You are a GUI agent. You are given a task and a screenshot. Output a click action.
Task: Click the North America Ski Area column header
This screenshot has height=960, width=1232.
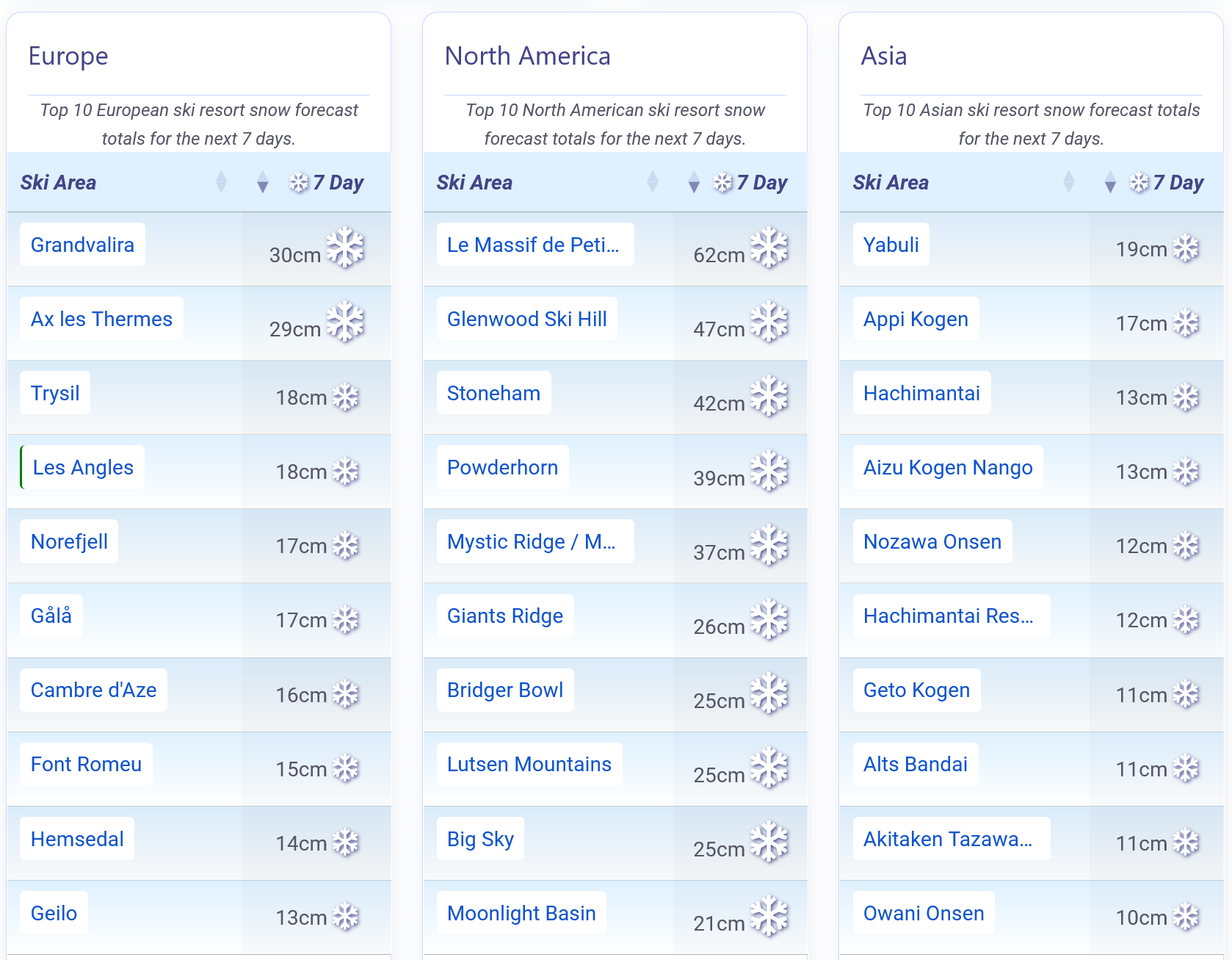pyautogui.click(x=474, y=182)
